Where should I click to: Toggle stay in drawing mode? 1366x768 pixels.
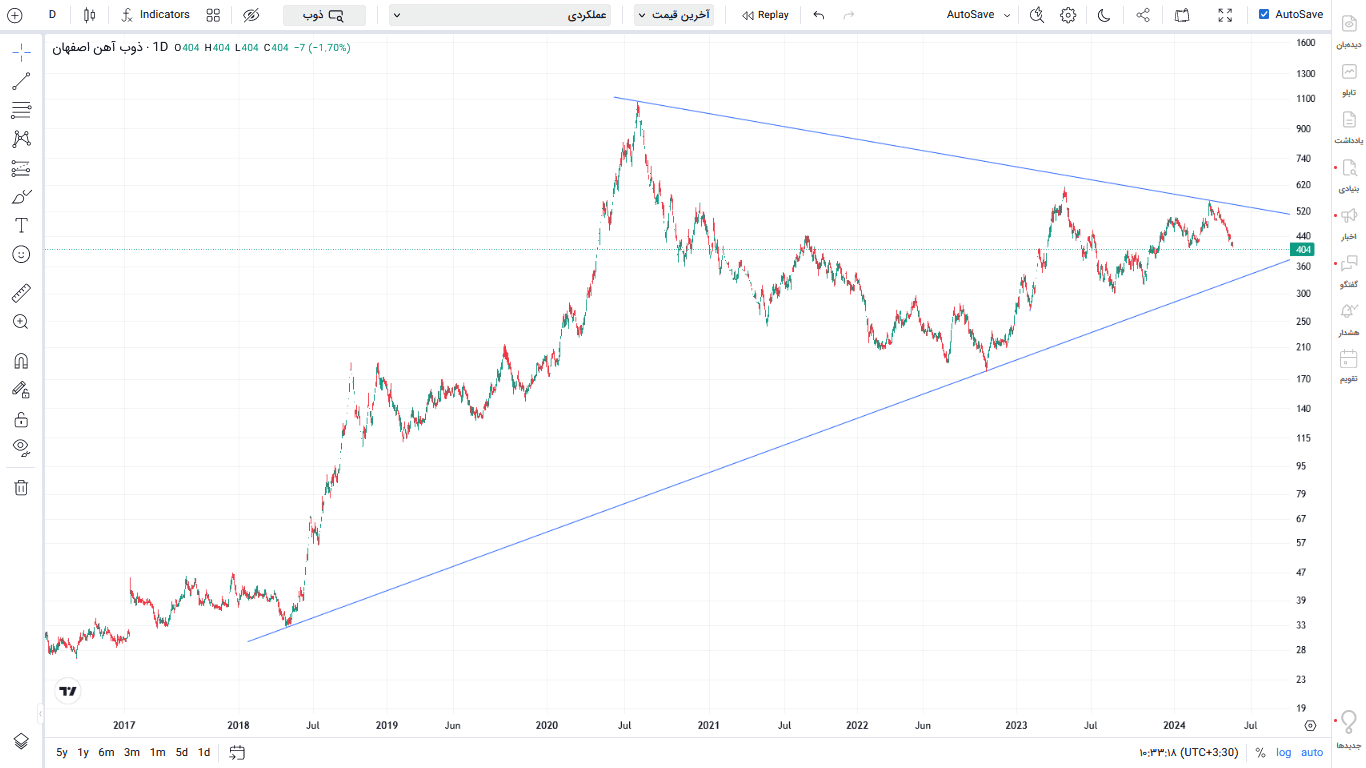pos(21,390)
